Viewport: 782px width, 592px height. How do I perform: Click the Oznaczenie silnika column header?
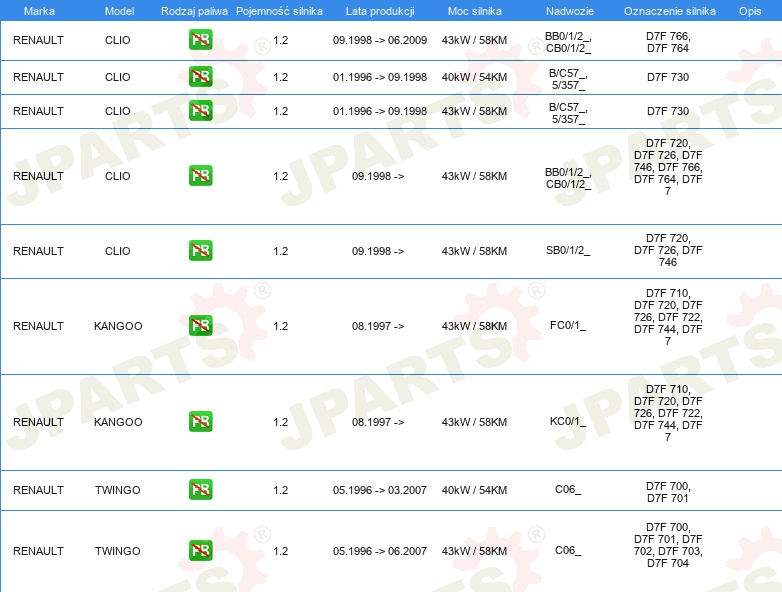pos(670,11)
